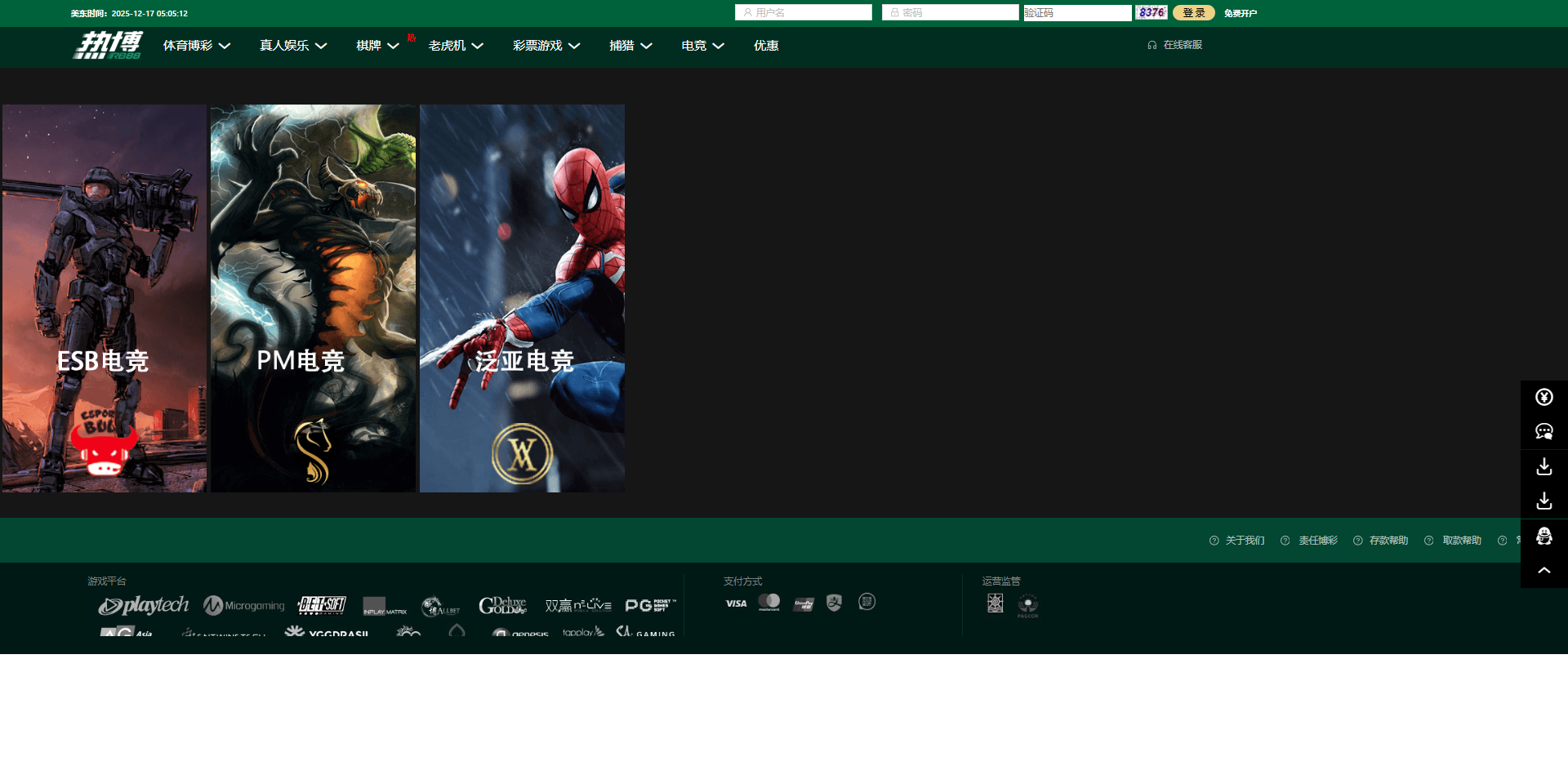Focus the 验证码 captcha input field
1568x757 pixels.
1078,12
